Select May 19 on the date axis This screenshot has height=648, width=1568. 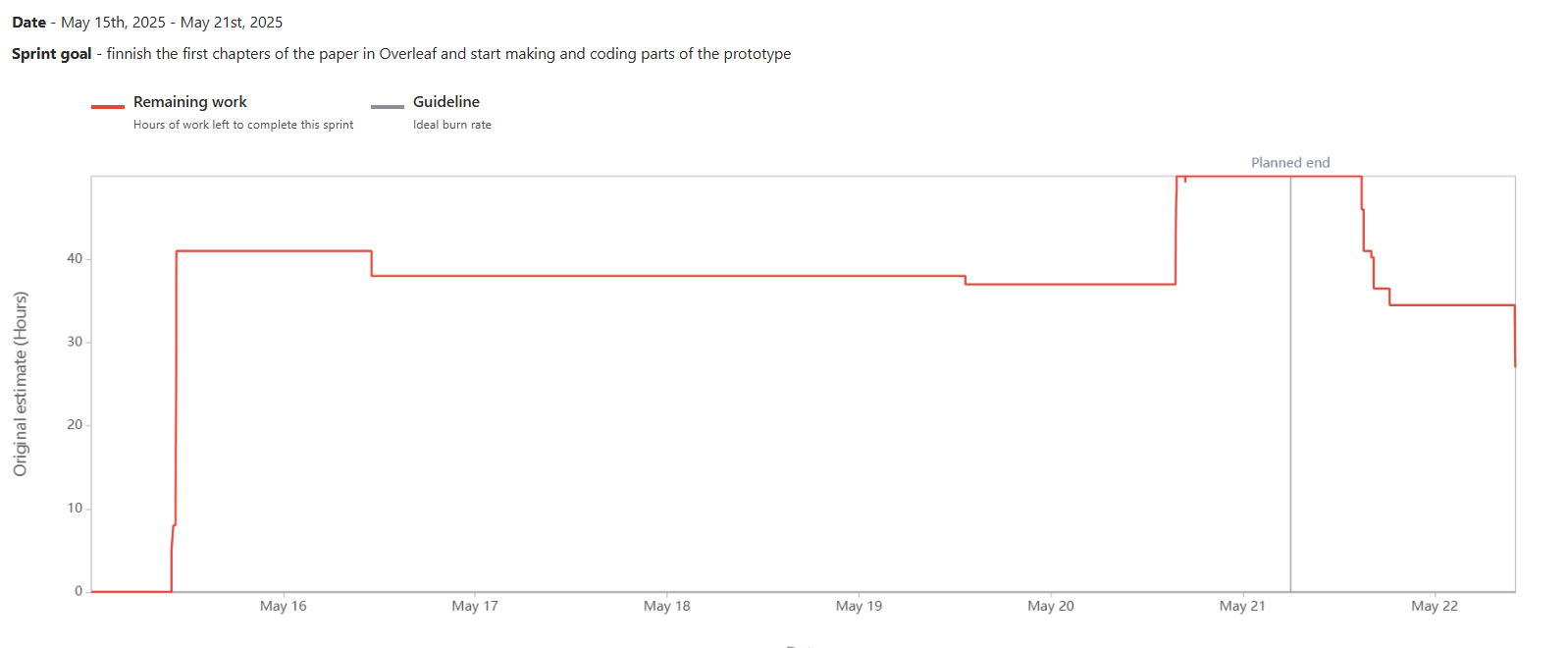tap(859, 606)
